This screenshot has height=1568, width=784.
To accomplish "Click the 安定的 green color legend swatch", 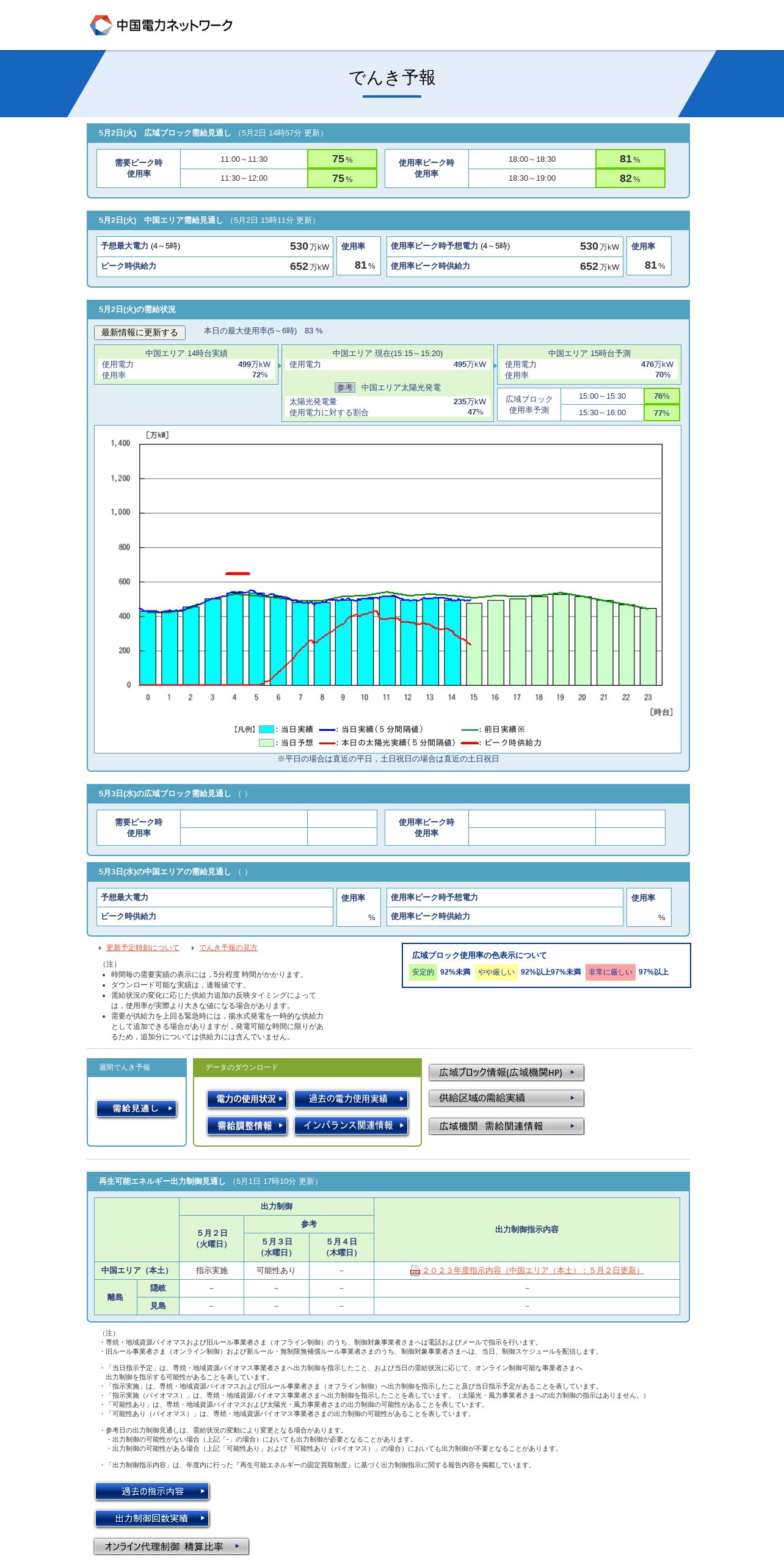I will [x=423, y=972].
